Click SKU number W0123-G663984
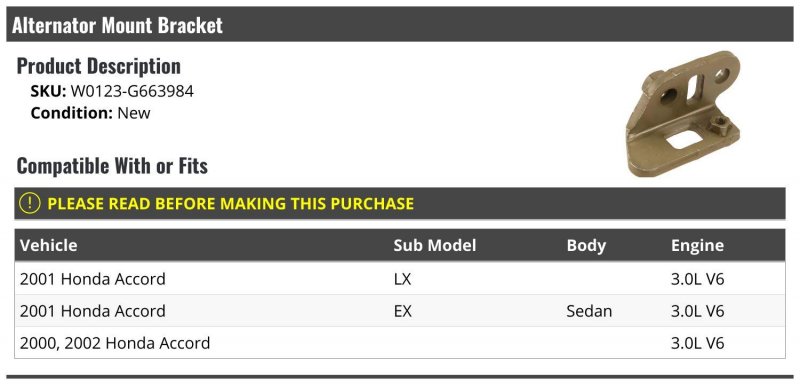 click(x=132, y=91)
